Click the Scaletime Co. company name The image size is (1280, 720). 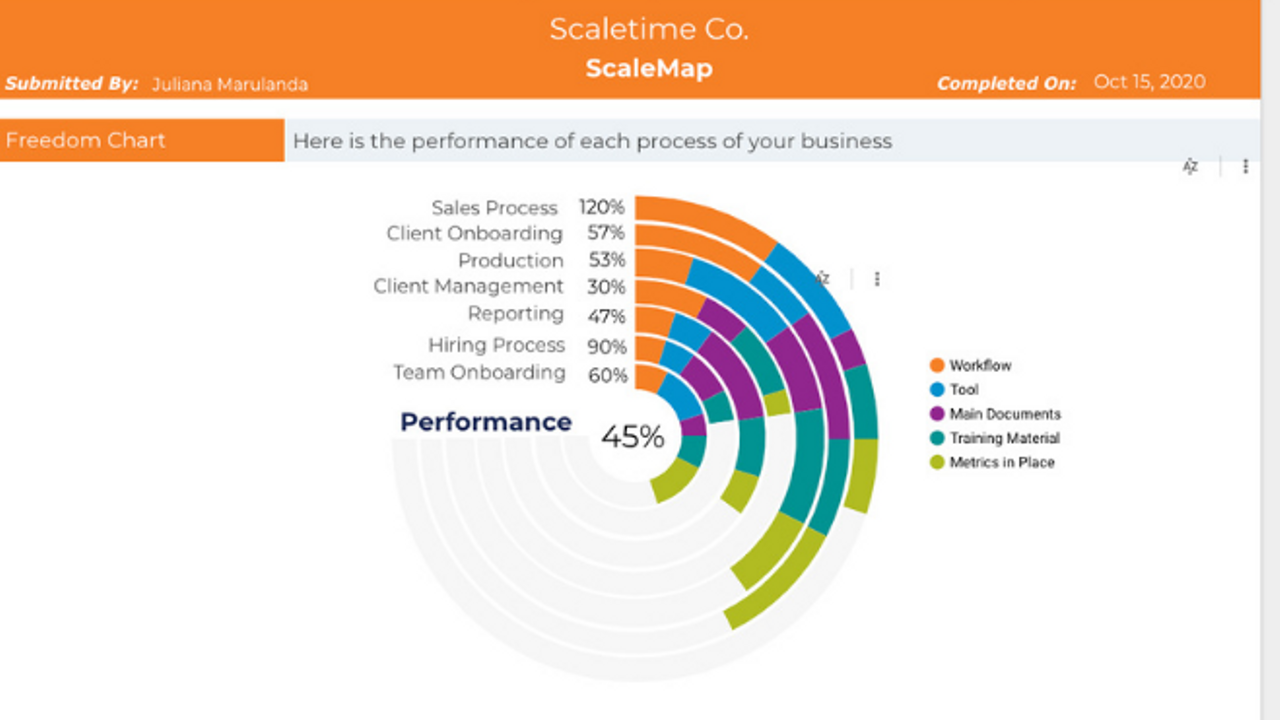[648, 29]
